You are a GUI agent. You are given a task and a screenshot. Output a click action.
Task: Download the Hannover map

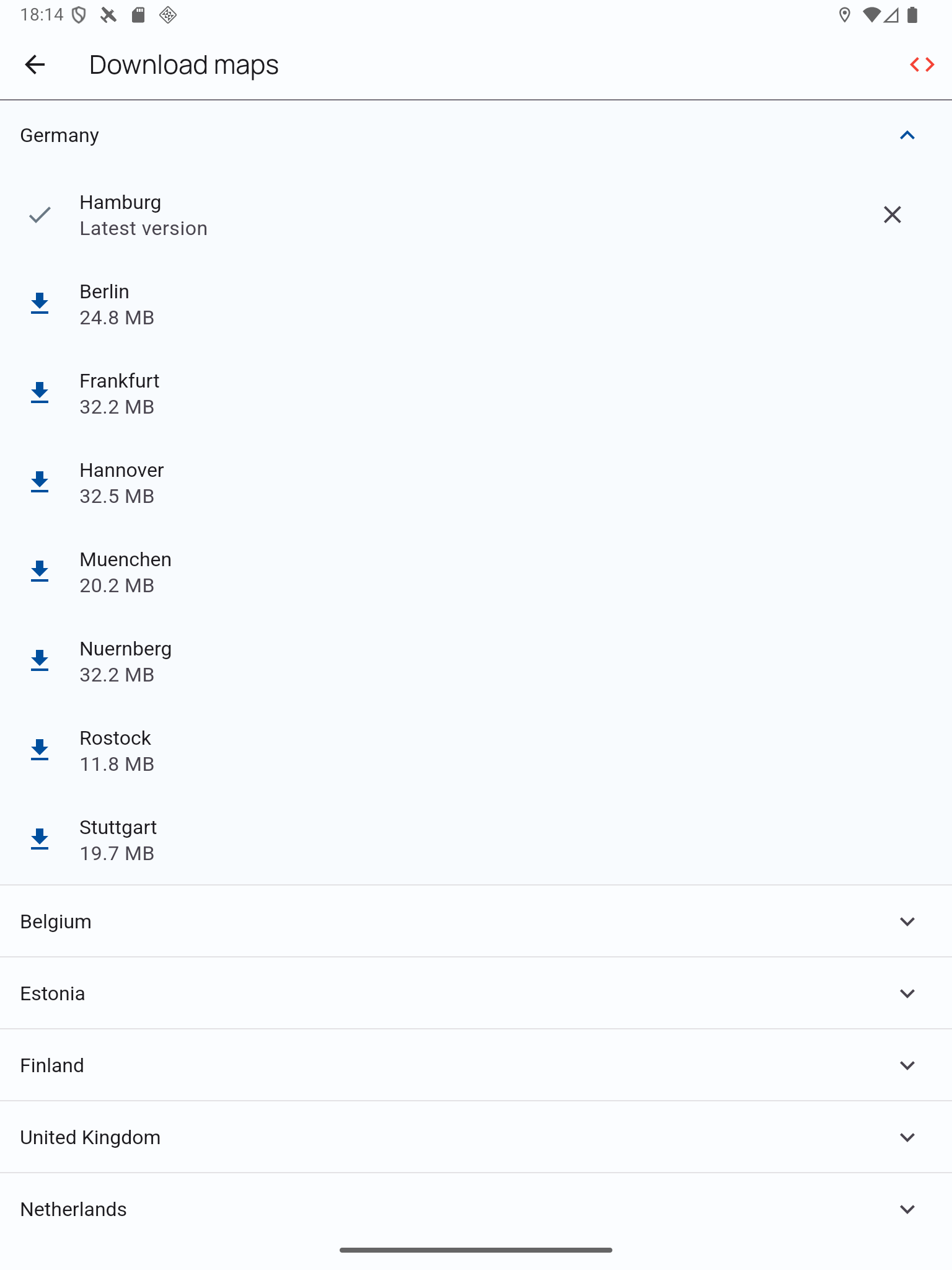[40, 482]
